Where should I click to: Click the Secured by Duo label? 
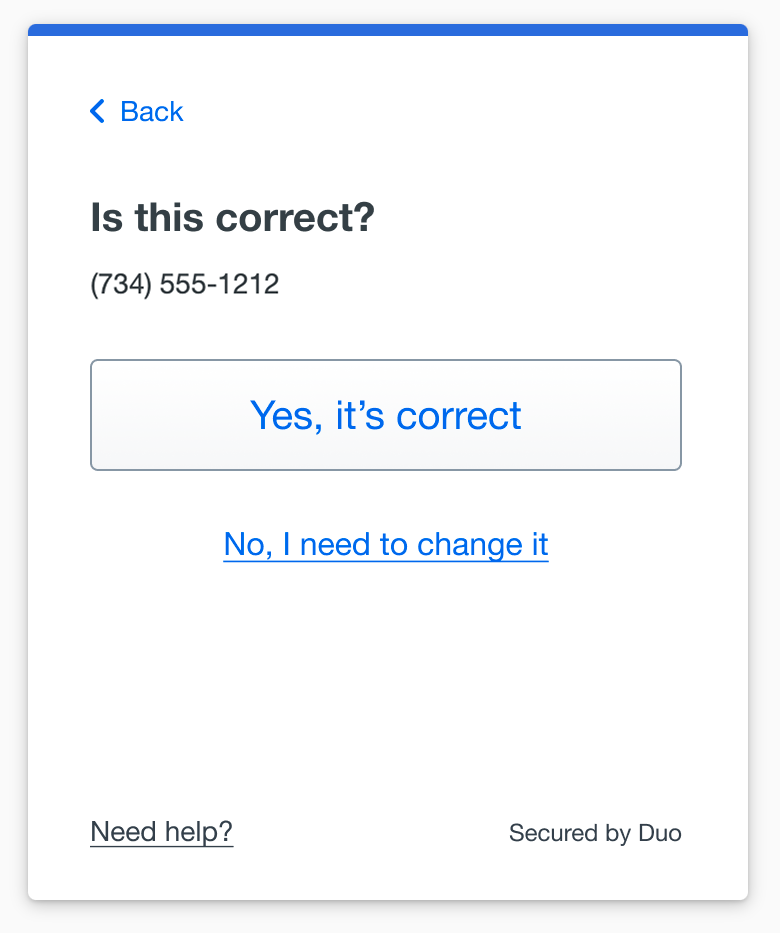point(595,832)
